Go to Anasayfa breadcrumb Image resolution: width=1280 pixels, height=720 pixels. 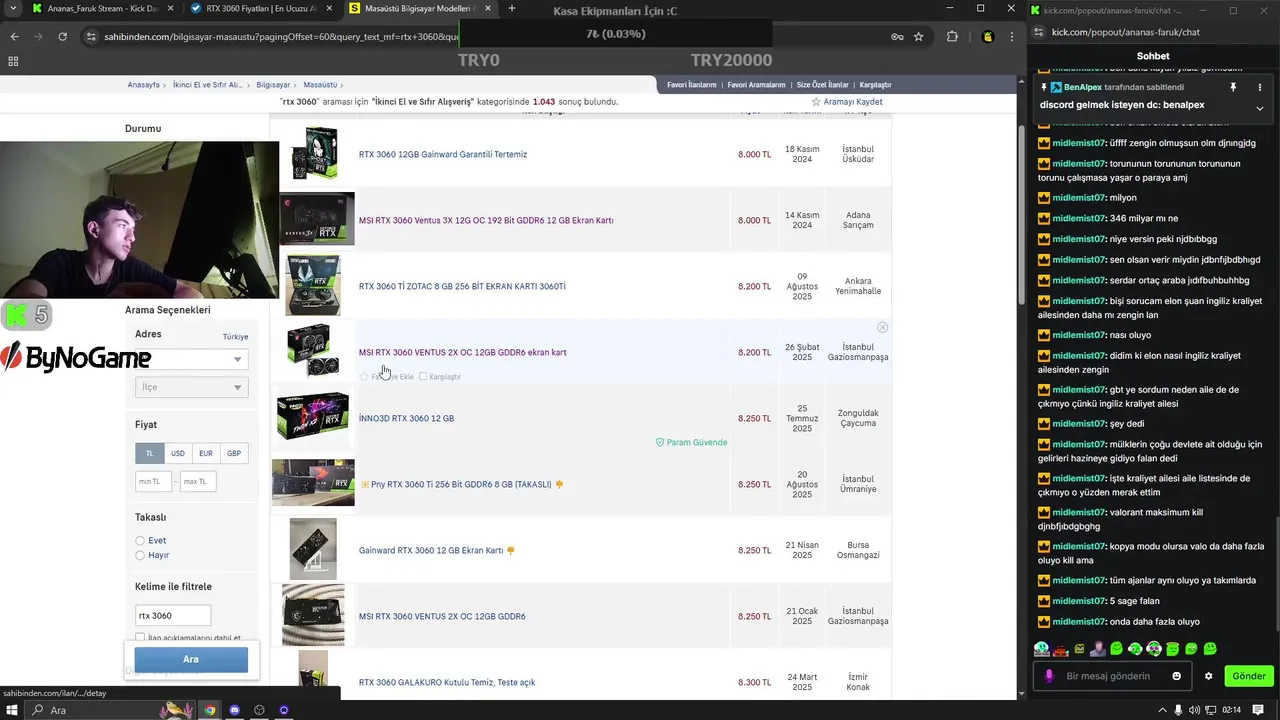tap(143, 85)
